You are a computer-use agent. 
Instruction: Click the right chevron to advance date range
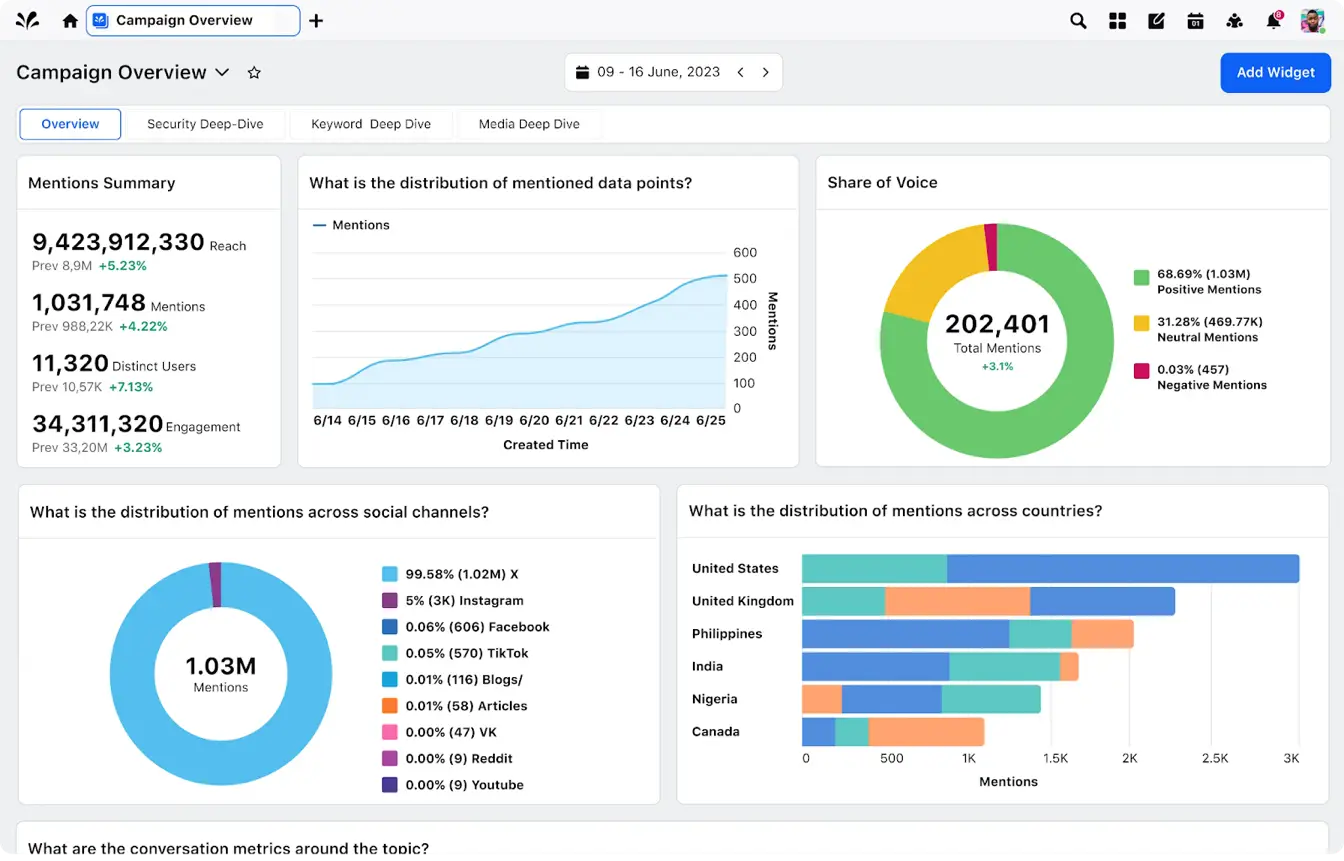765,71
